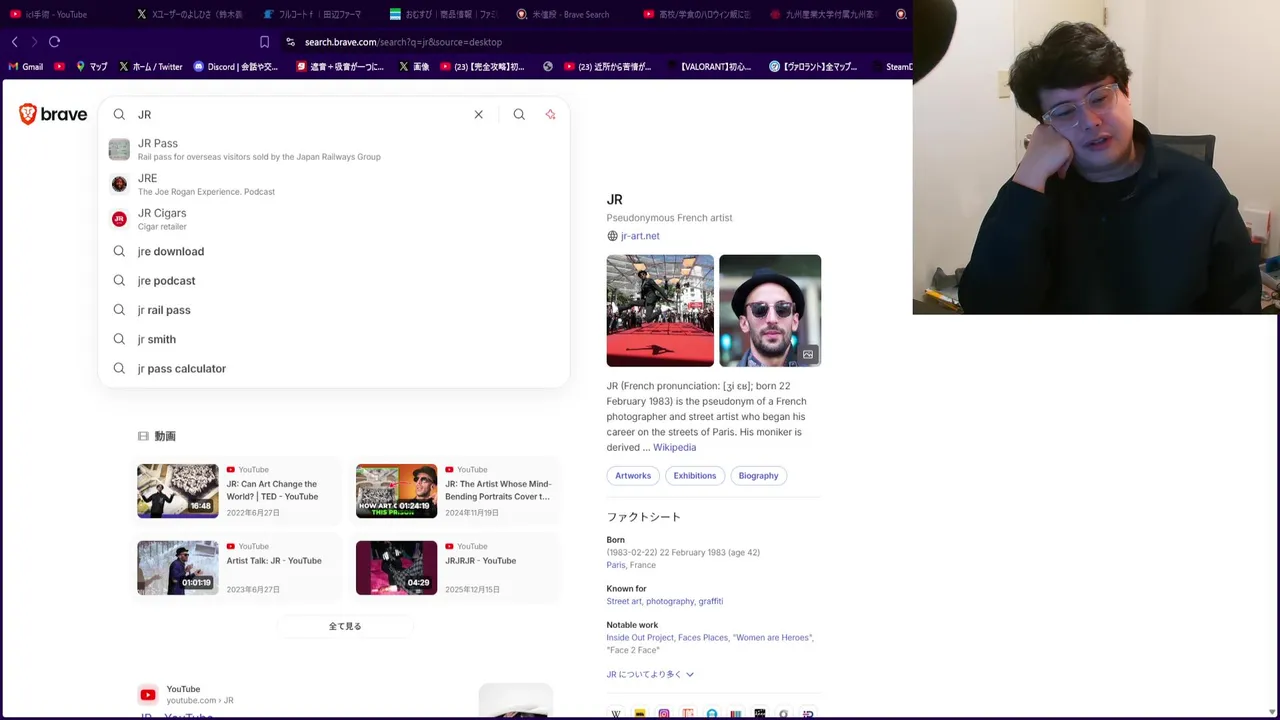Screen dimensions: 1280x720
Task: Play the "JRJRJR - YouTube" video
Action: [x=457, y=568]
